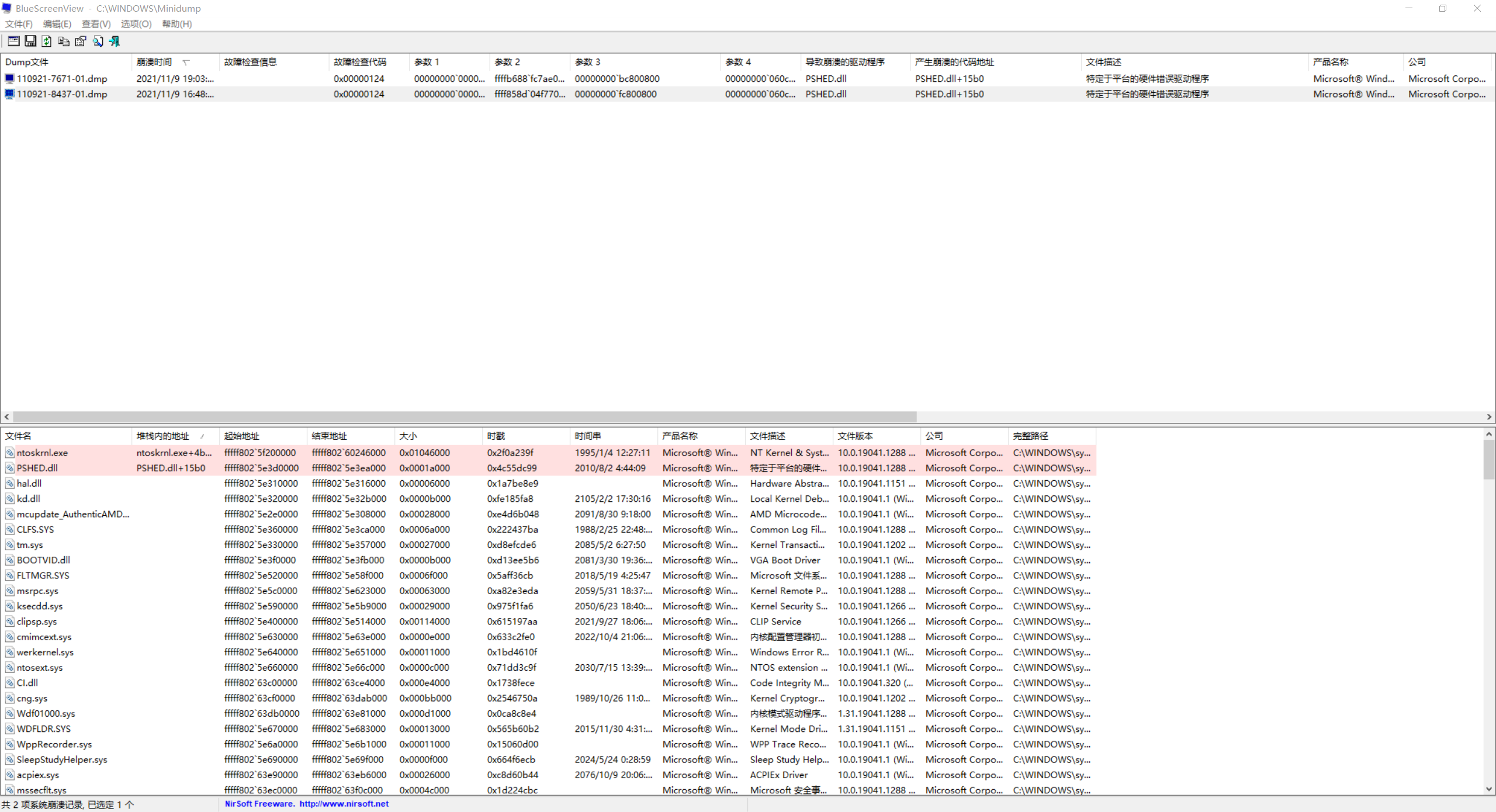1496x812 pixels.
Task: Click the floppy disk Save toolbar icon
Action: click(30, 41)
